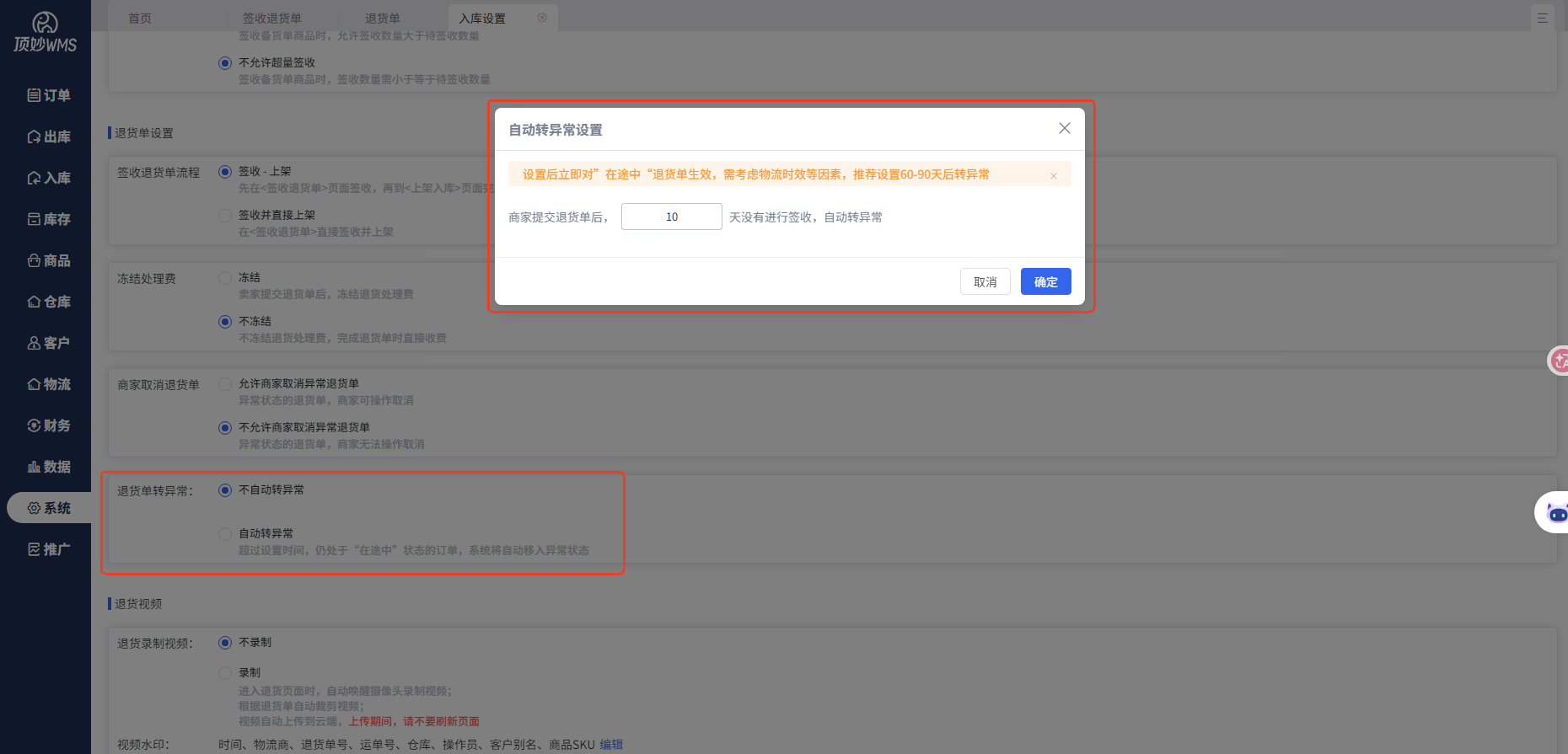Select the 自动转异常 radio option
The image size is (1568, 754).
coord(225,534)
